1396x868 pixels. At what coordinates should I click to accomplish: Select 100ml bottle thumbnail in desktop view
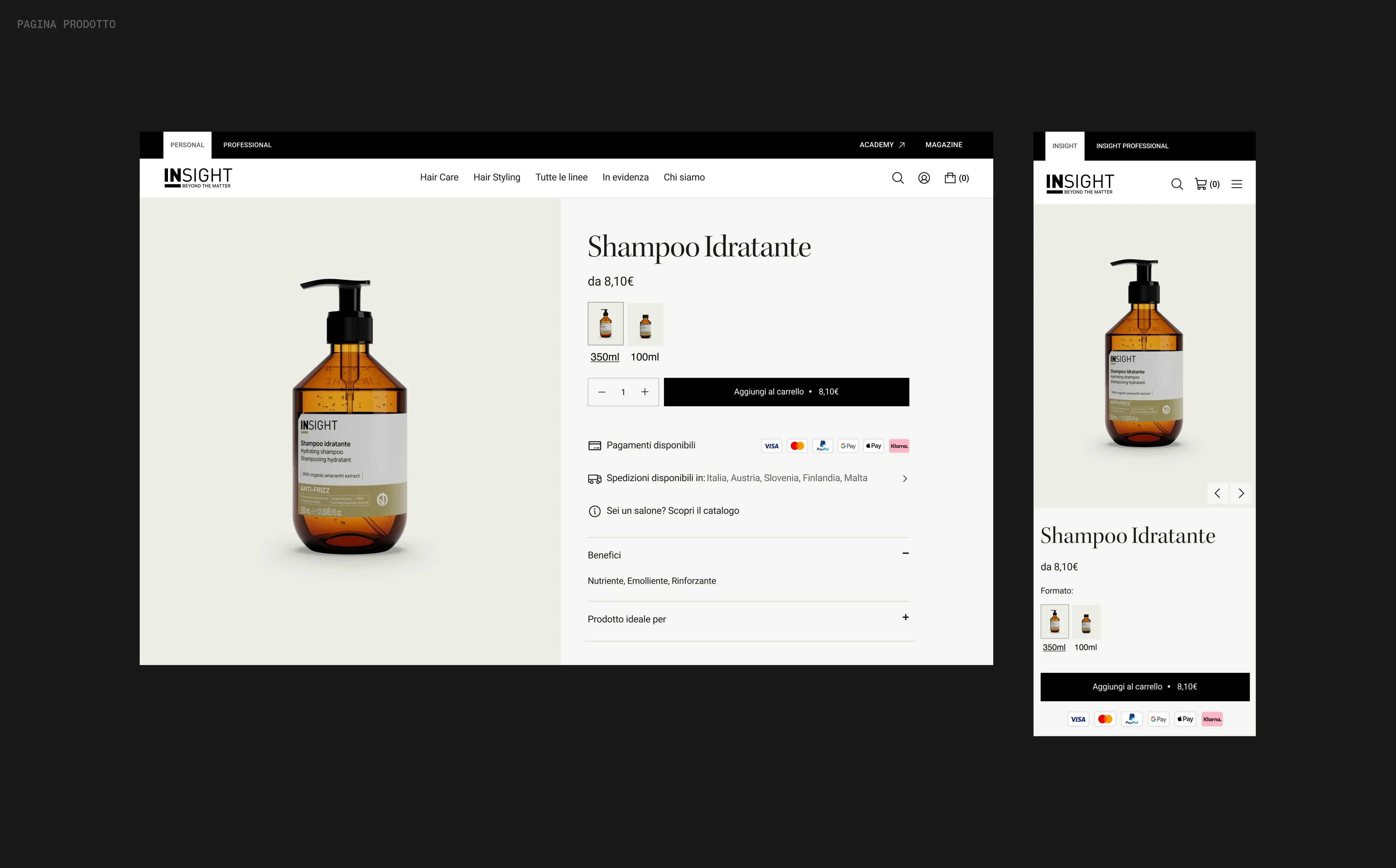point(645,324)
